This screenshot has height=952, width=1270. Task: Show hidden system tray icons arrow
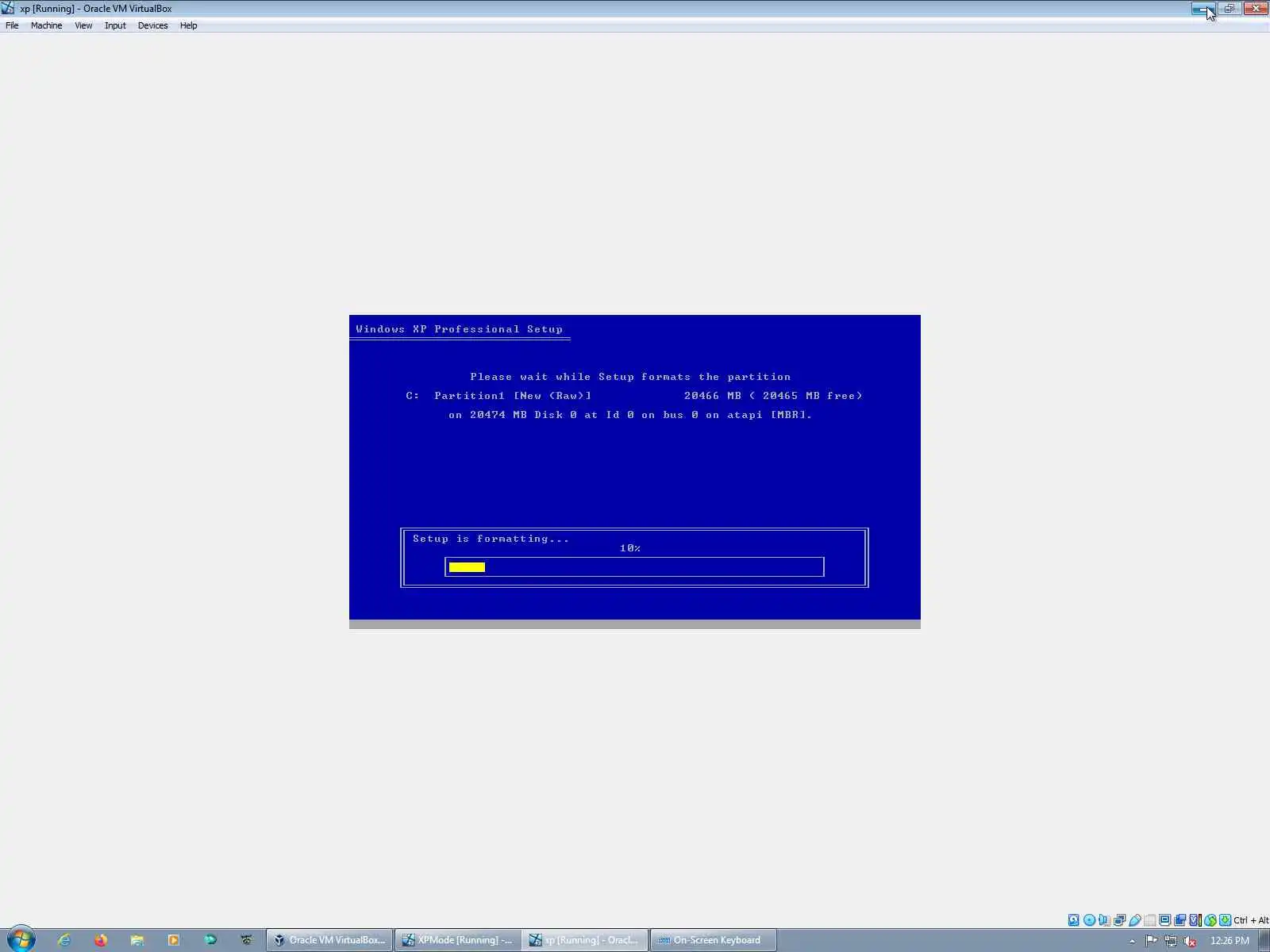click(x=1132, y=941)
